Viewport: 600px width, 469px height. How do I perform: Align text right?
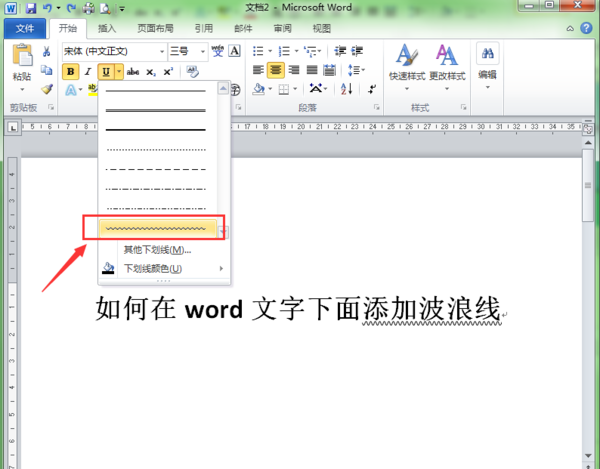point(294,70)
